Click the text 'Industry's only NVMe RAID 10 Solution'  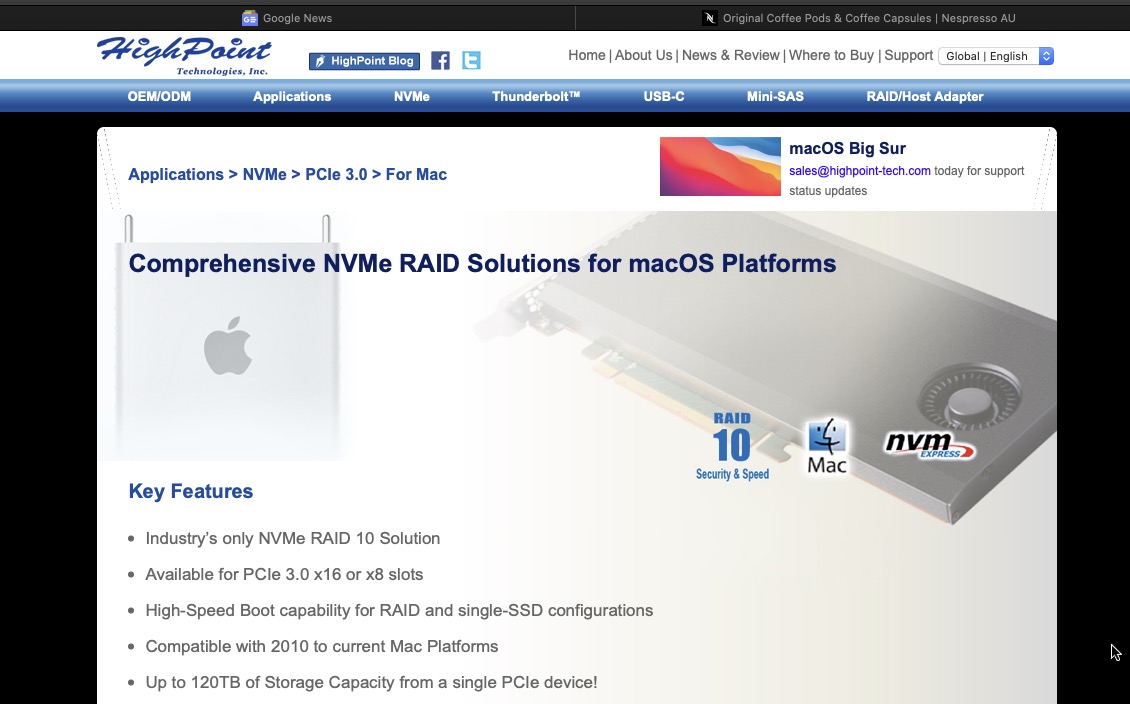pyautogui.click(x=293, y=538)
